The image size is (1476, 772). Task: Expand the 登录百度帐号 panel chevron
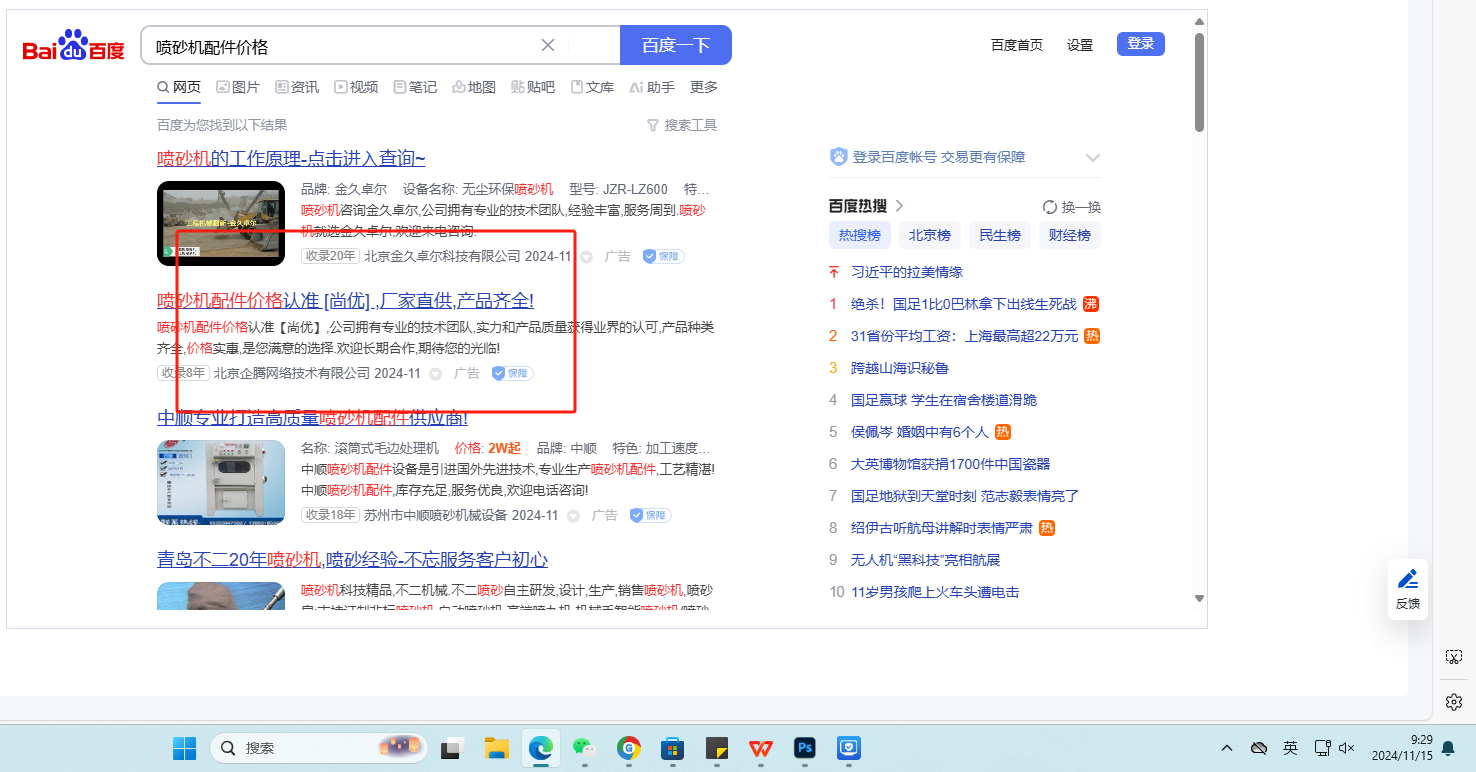tap(1092, 158)
